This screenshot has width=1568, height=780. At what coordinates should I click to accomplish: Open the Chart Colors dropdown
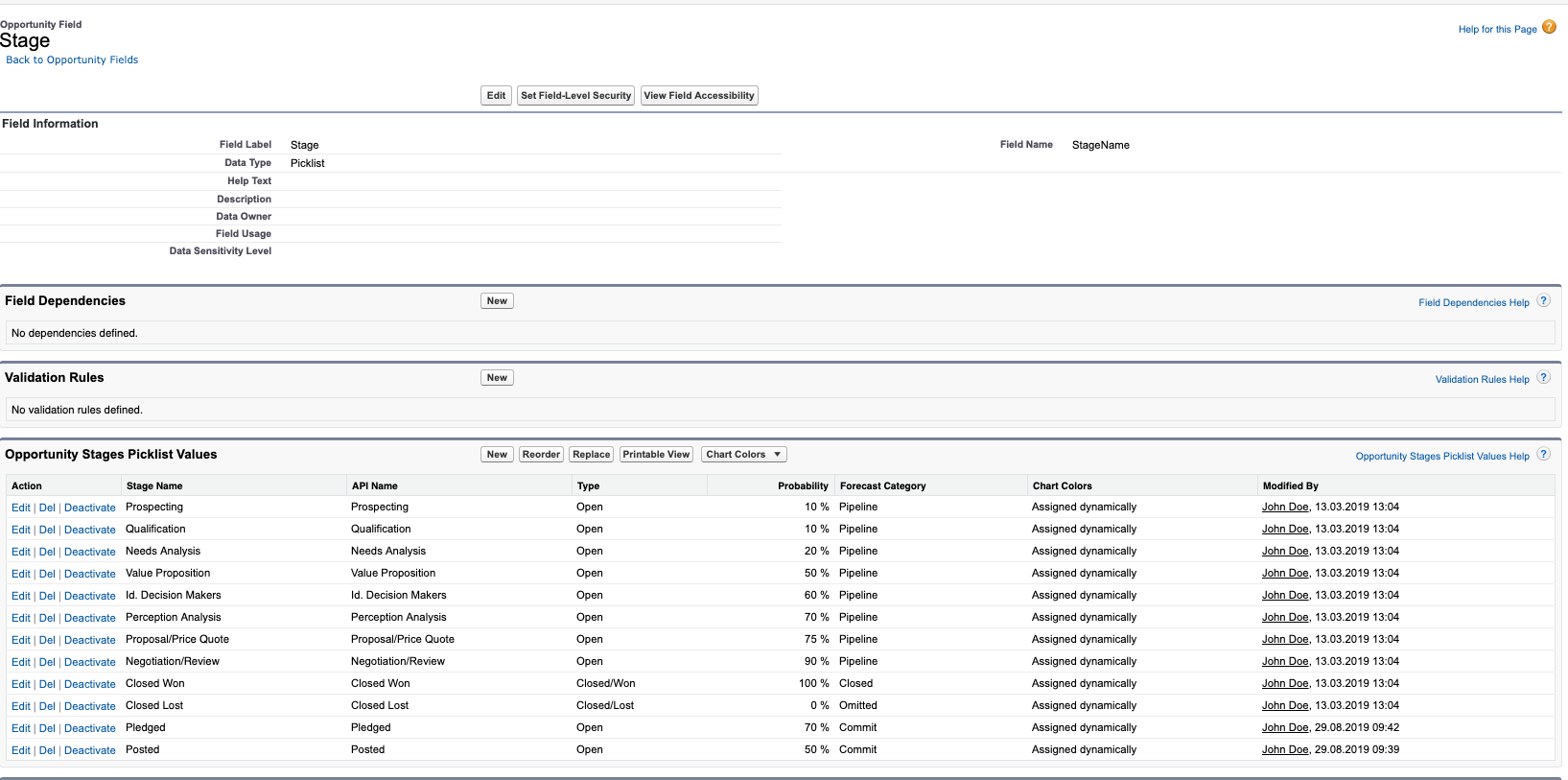pyautogui.click(x=744, y=455)
